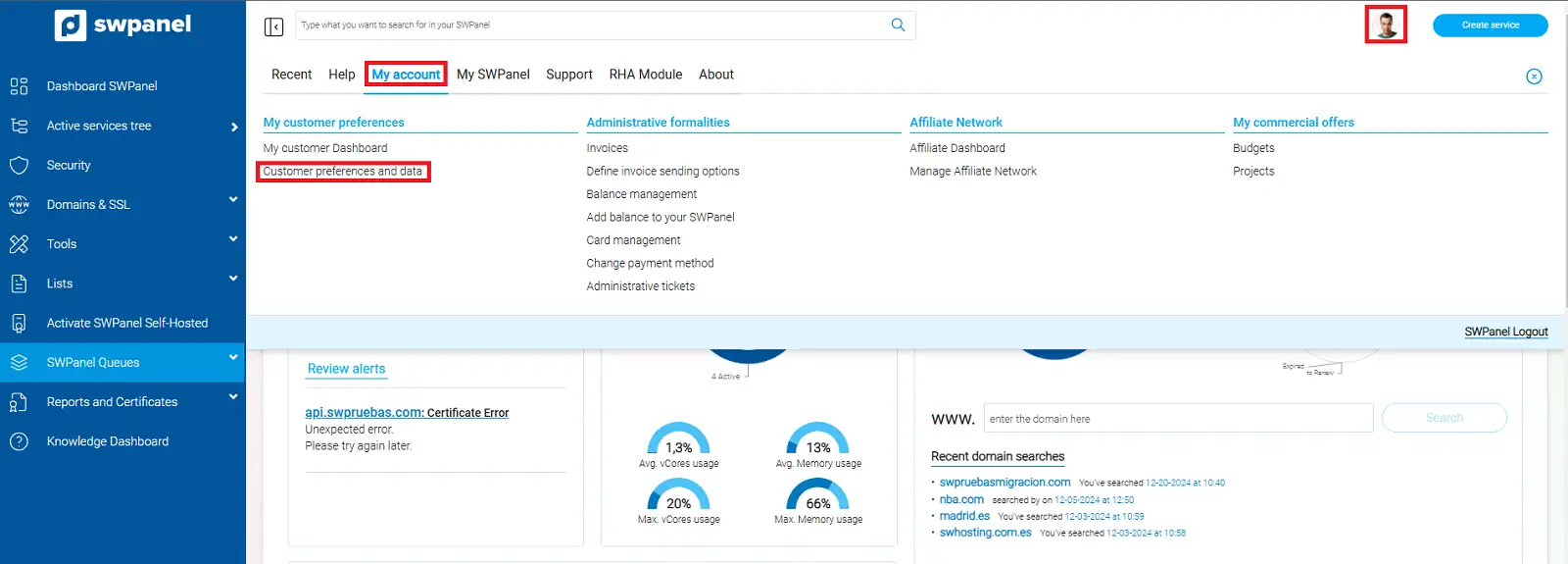Click the Knowledge Dashboard question icon

20,441
